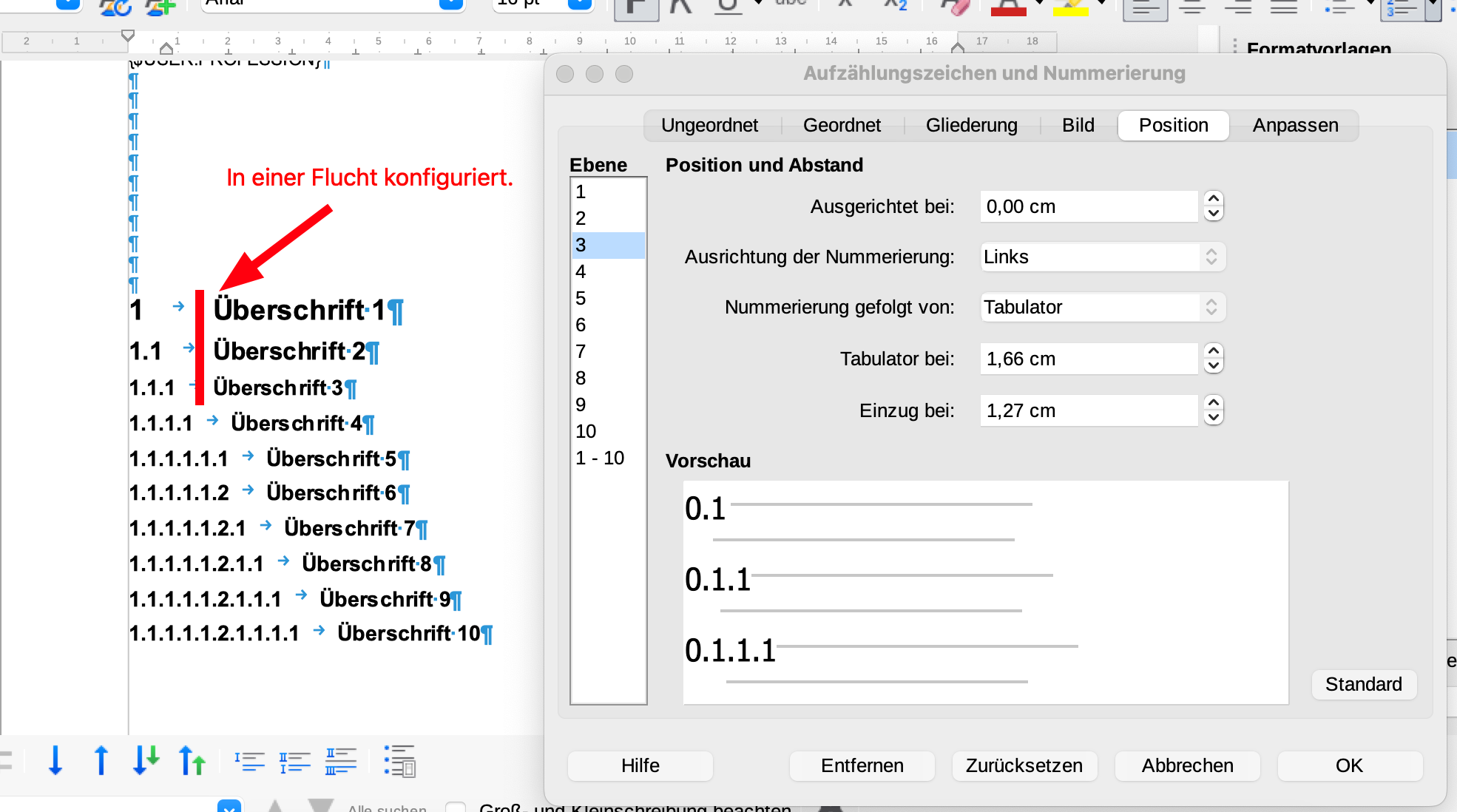Move item down with subpoints icon

146,761
